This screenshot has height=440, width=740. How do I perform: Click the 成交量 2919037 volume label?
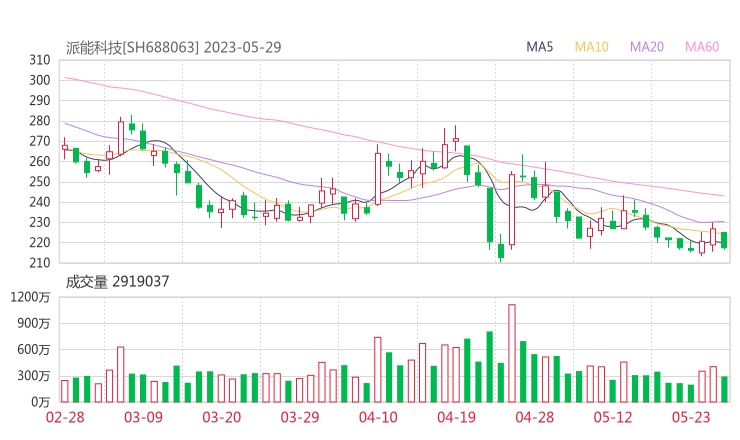tap(117, 282)
